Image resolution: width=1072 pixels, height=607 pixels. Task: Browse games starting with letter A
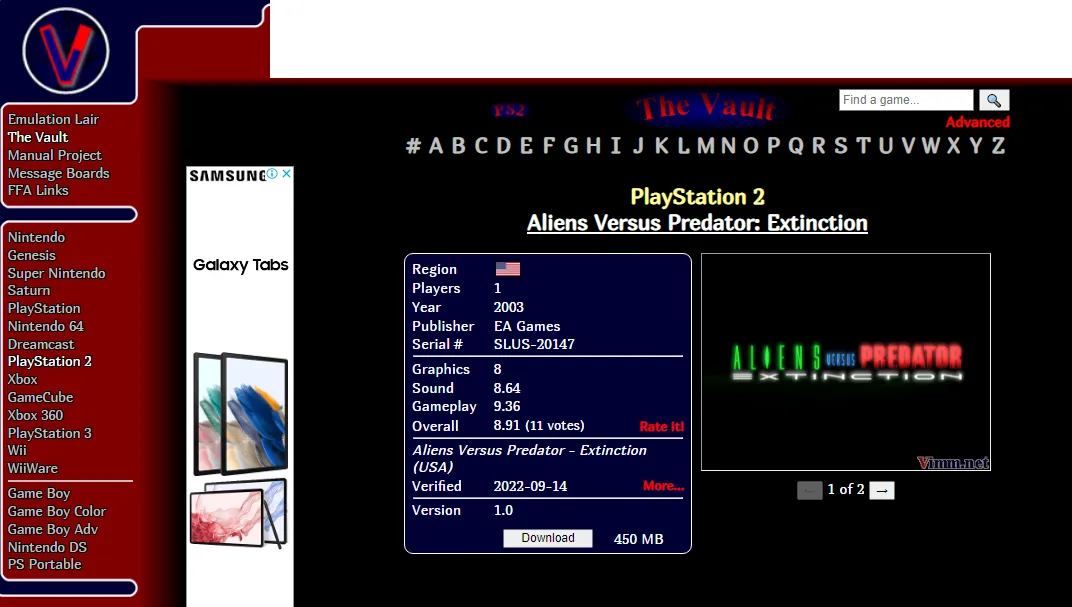436,146
